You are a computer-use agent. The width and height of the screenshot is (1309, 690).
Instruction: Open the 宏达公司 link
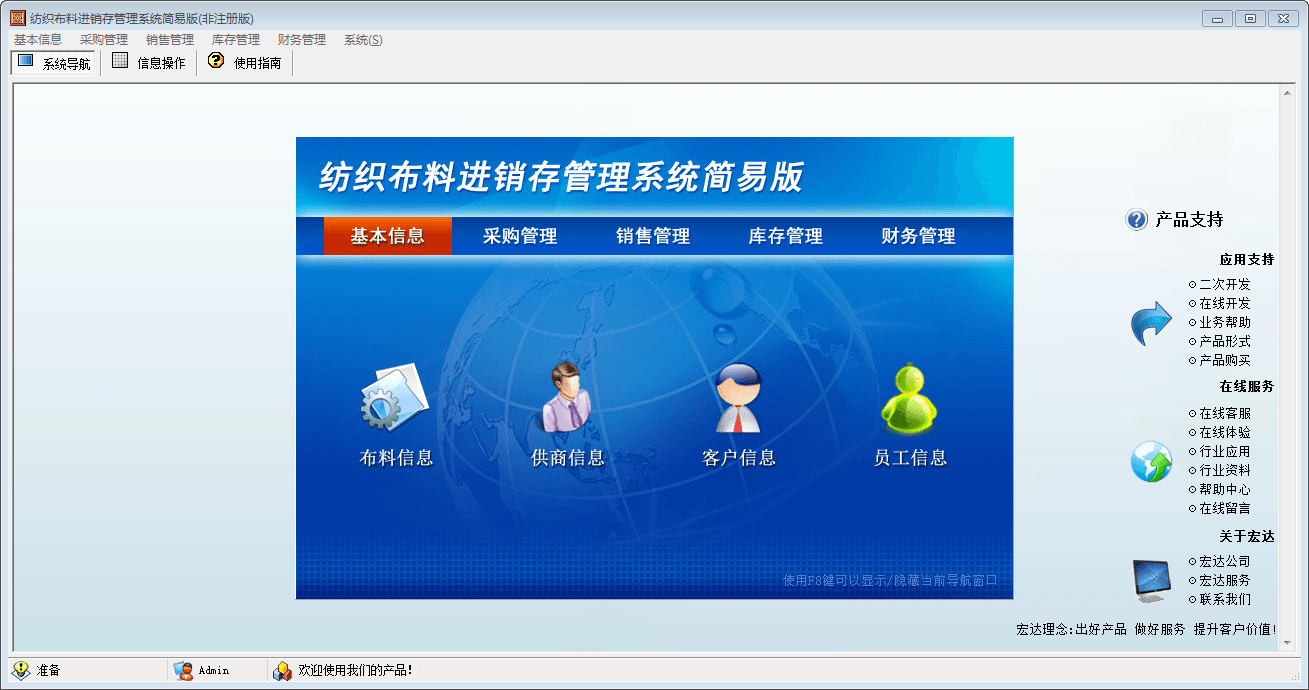pyautogui.click(x=1225, y=561)
